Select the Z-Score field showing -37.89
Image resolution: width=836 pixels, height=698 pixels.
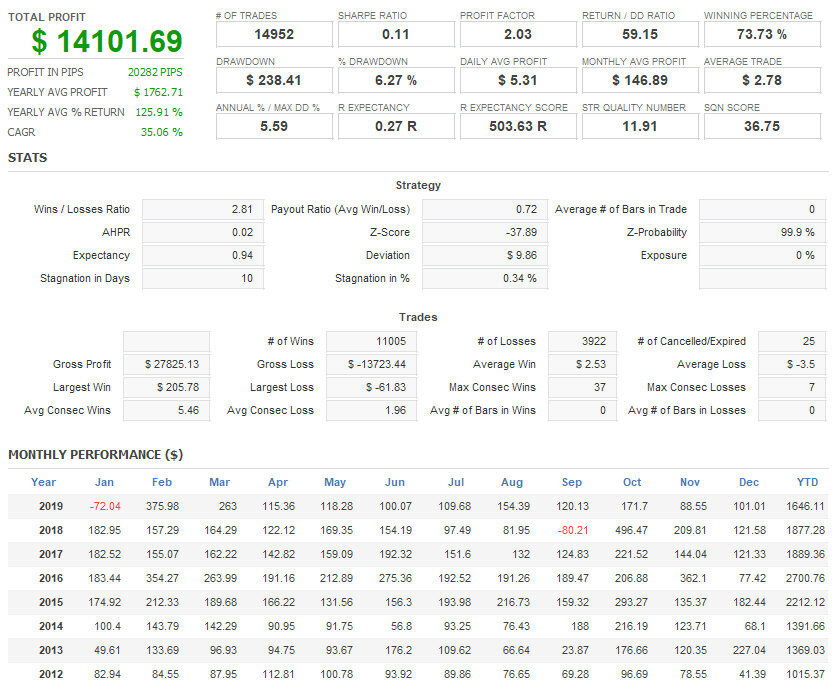(x=485, y=232)
